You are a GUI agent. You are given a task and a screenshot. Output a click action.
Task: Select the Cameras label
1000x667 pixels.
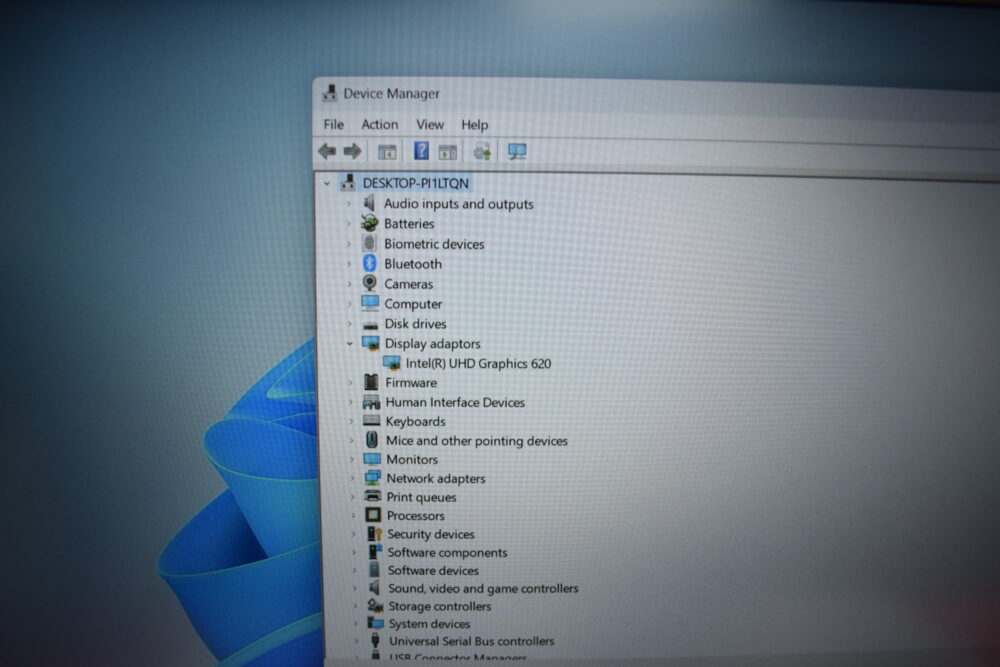pyautogui.click(x=408, y=284)
